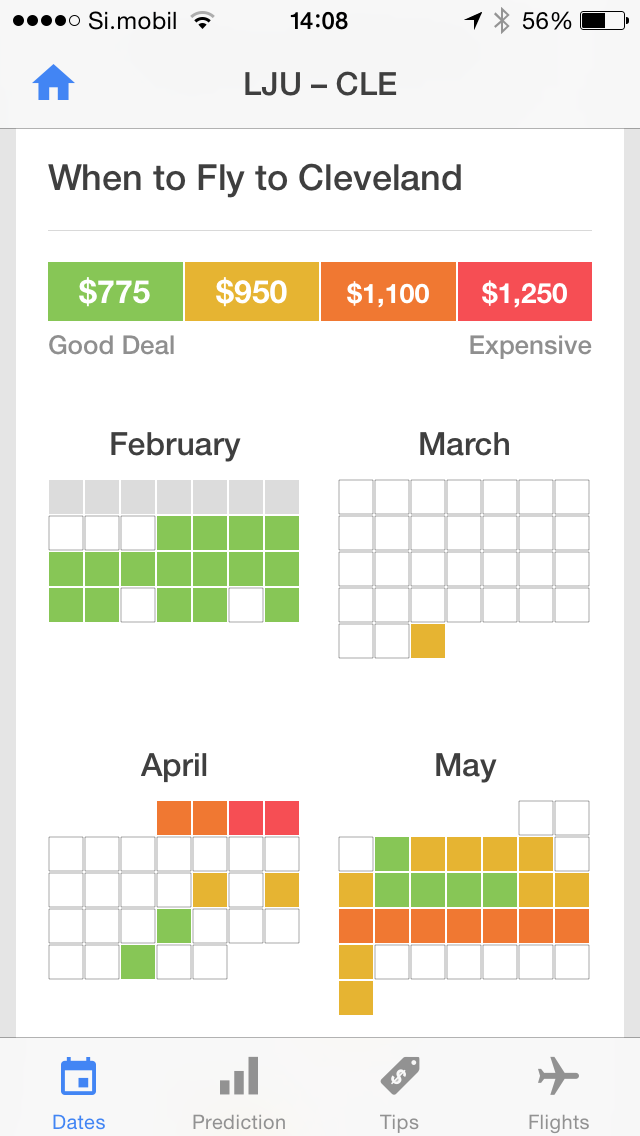Tap the yellow day in March calendar
Viewport: 640px width, 1136px height.
[428, 640]
